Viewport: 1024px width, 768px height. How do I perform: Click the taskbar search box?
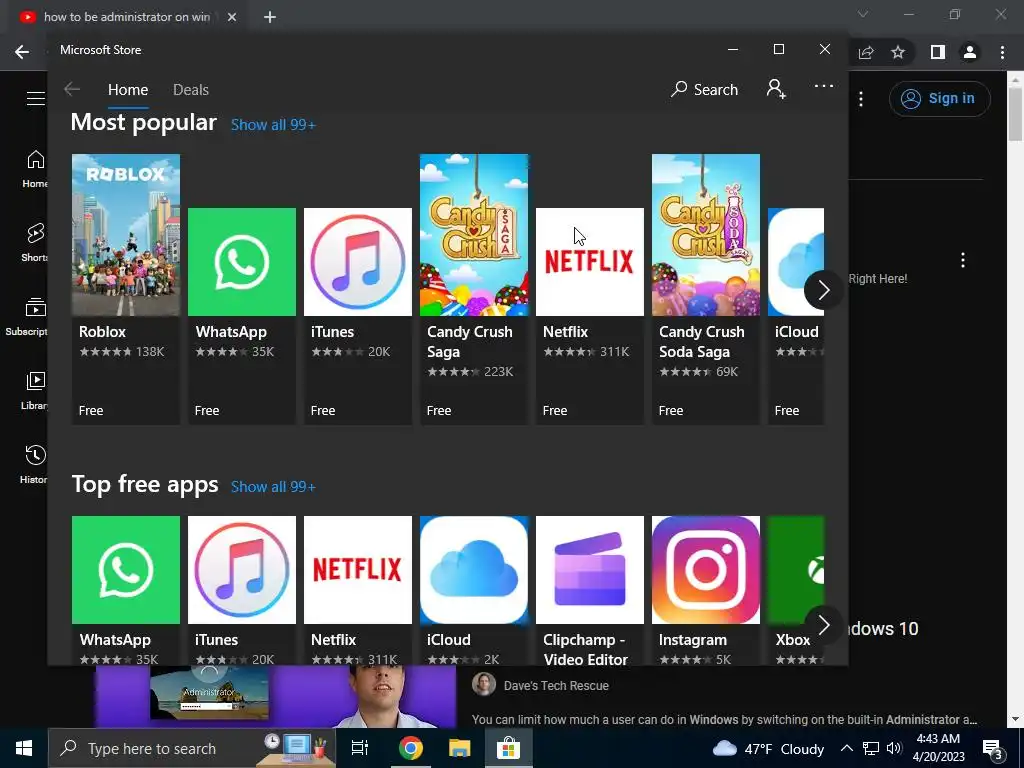(x=192, y=748)
